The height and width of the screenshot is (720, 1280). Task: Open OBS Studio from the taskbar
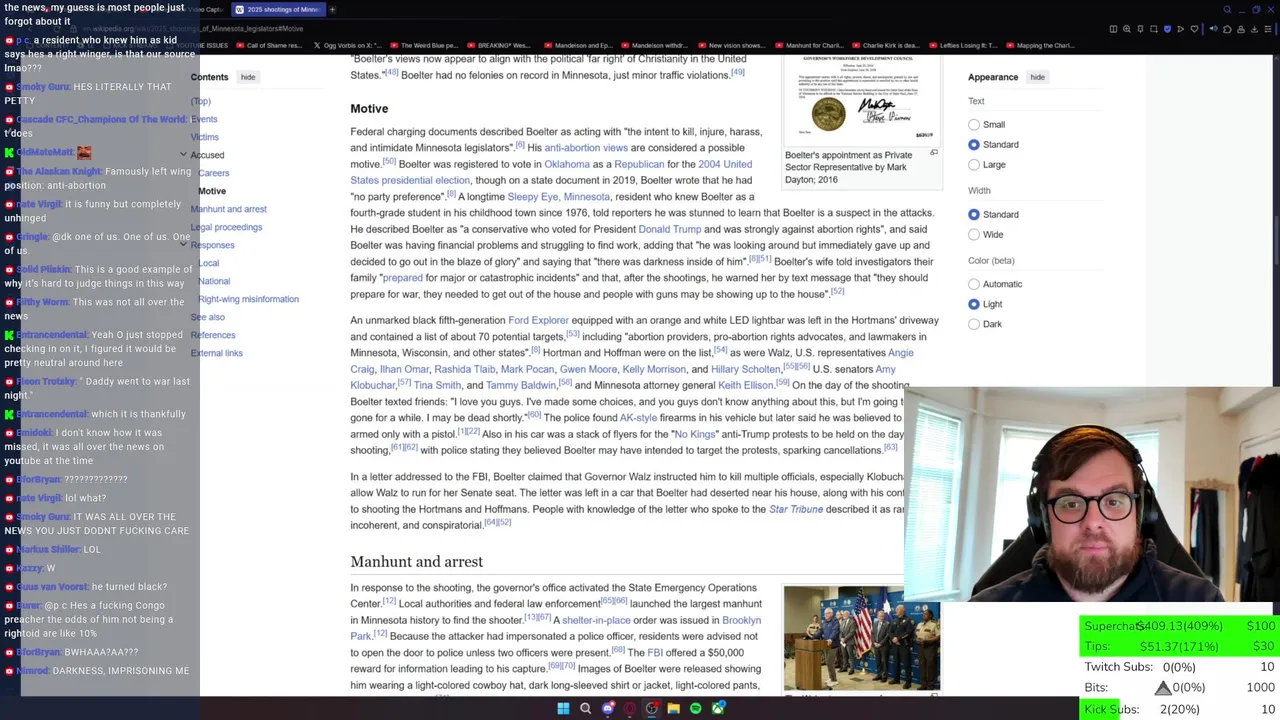point(651,708)
